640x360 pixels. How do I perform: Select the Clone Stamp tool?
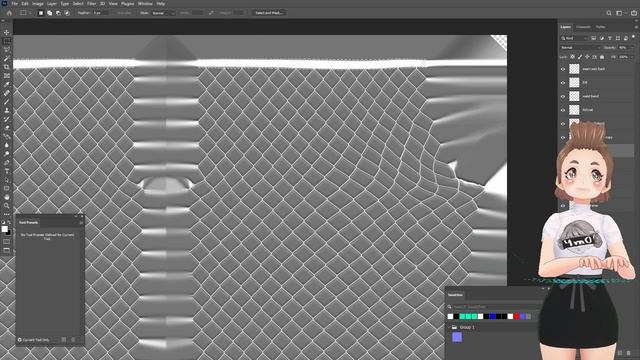click(7, 110)
